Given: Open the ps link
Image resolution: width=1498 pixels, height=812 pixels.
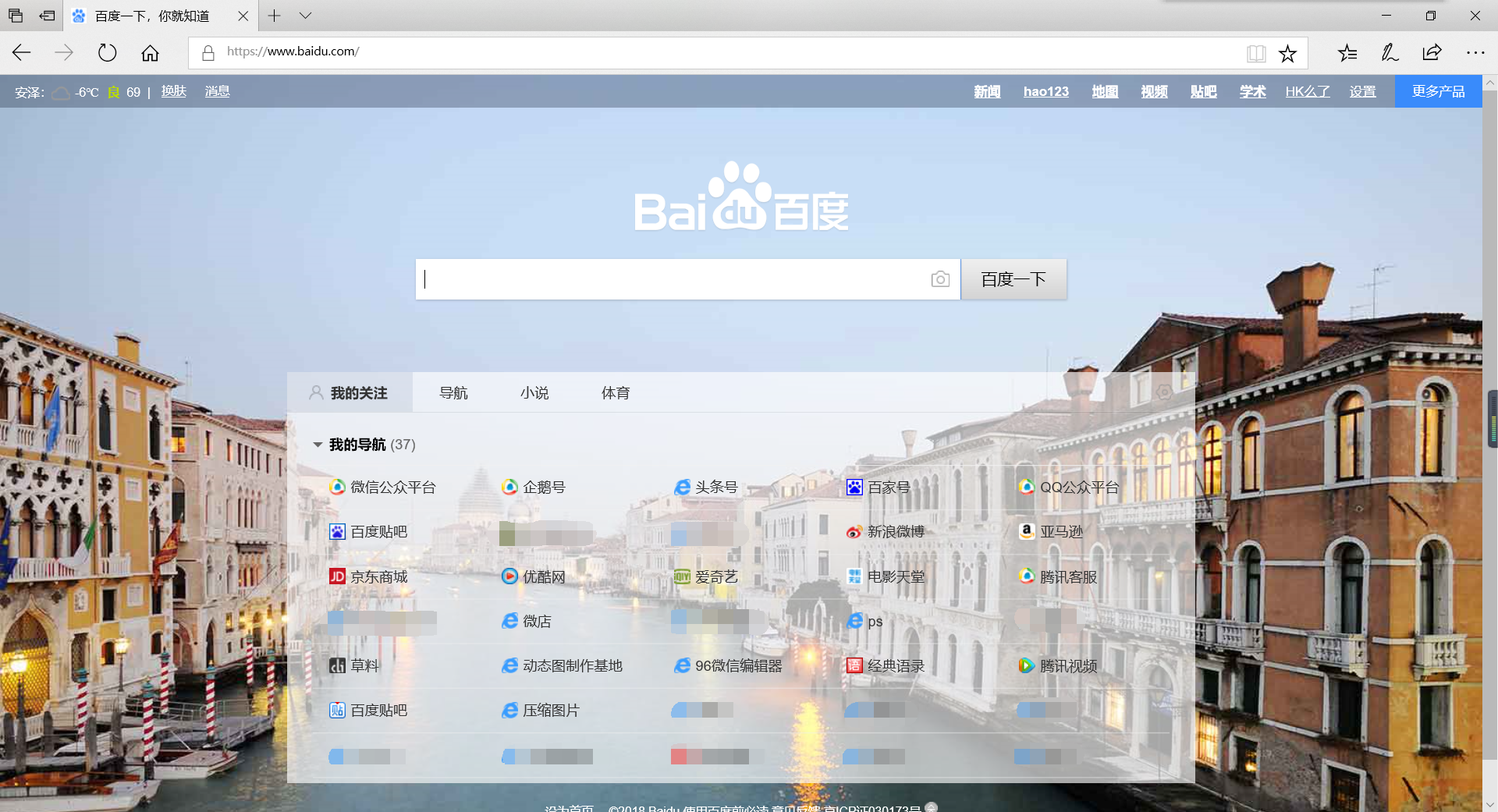Looking at the screenshot, I should (875, 622).
